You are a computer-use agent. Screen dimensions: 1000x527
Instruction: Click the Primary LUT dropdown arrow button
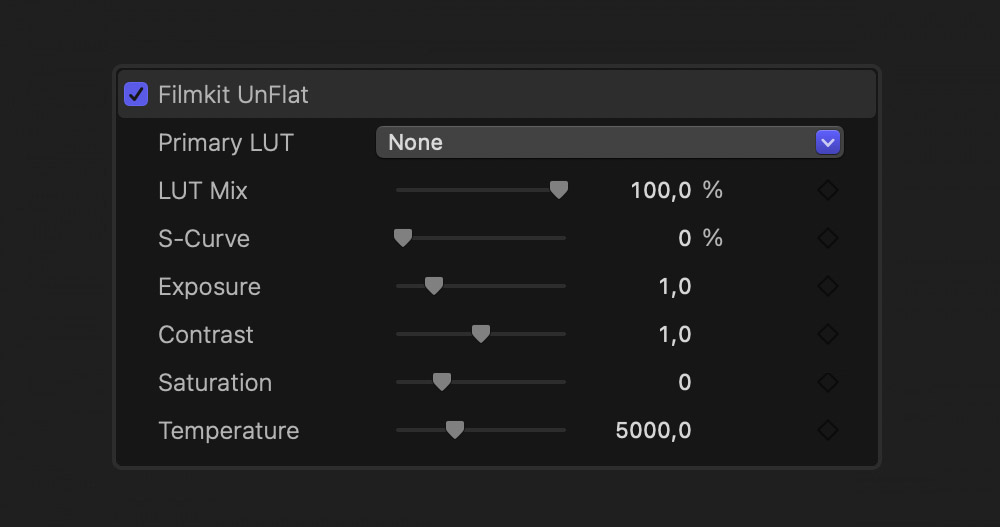(827, 142)
